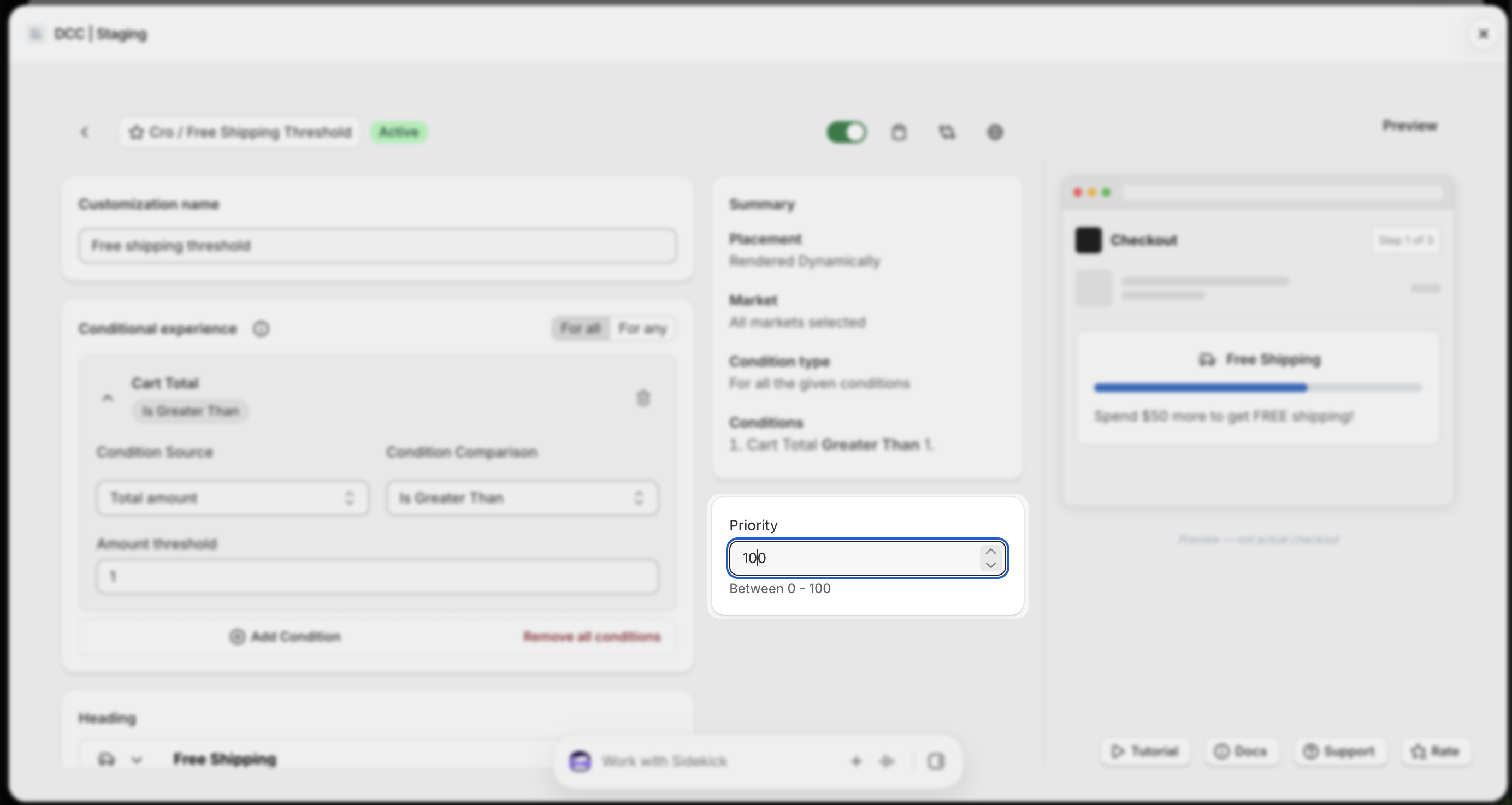Open the Condition Source Total amount dropdown
This screenshot has height=805, width=1512.
pyautogui.click(x=233, y=498)
